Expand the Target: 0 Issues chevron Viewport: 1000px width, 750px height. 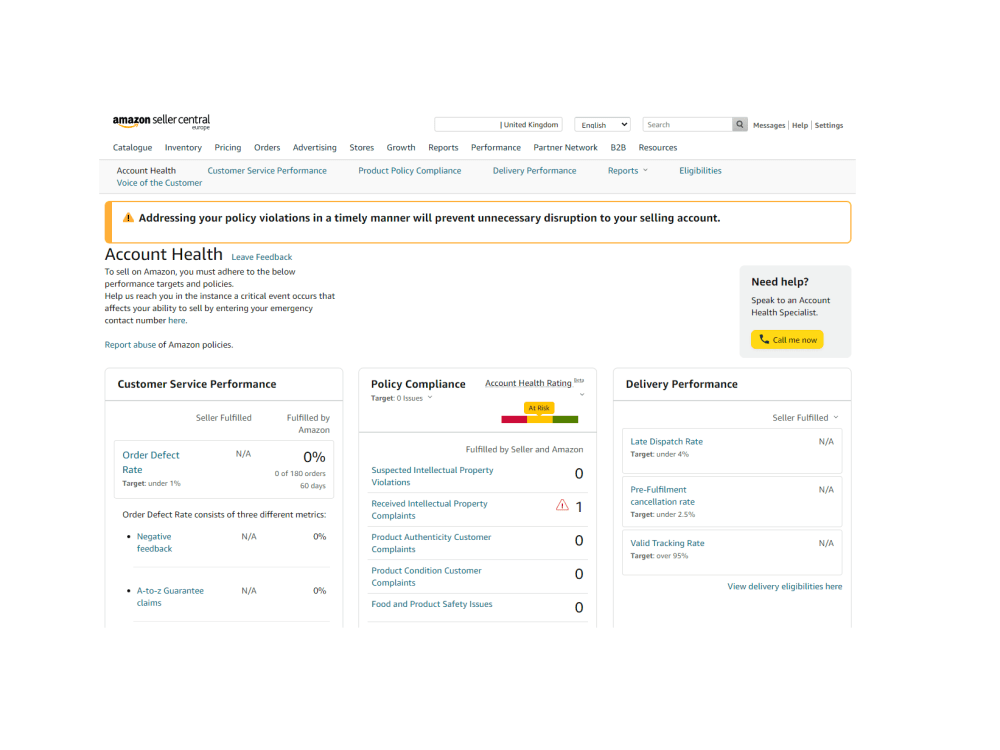(430, 397)
